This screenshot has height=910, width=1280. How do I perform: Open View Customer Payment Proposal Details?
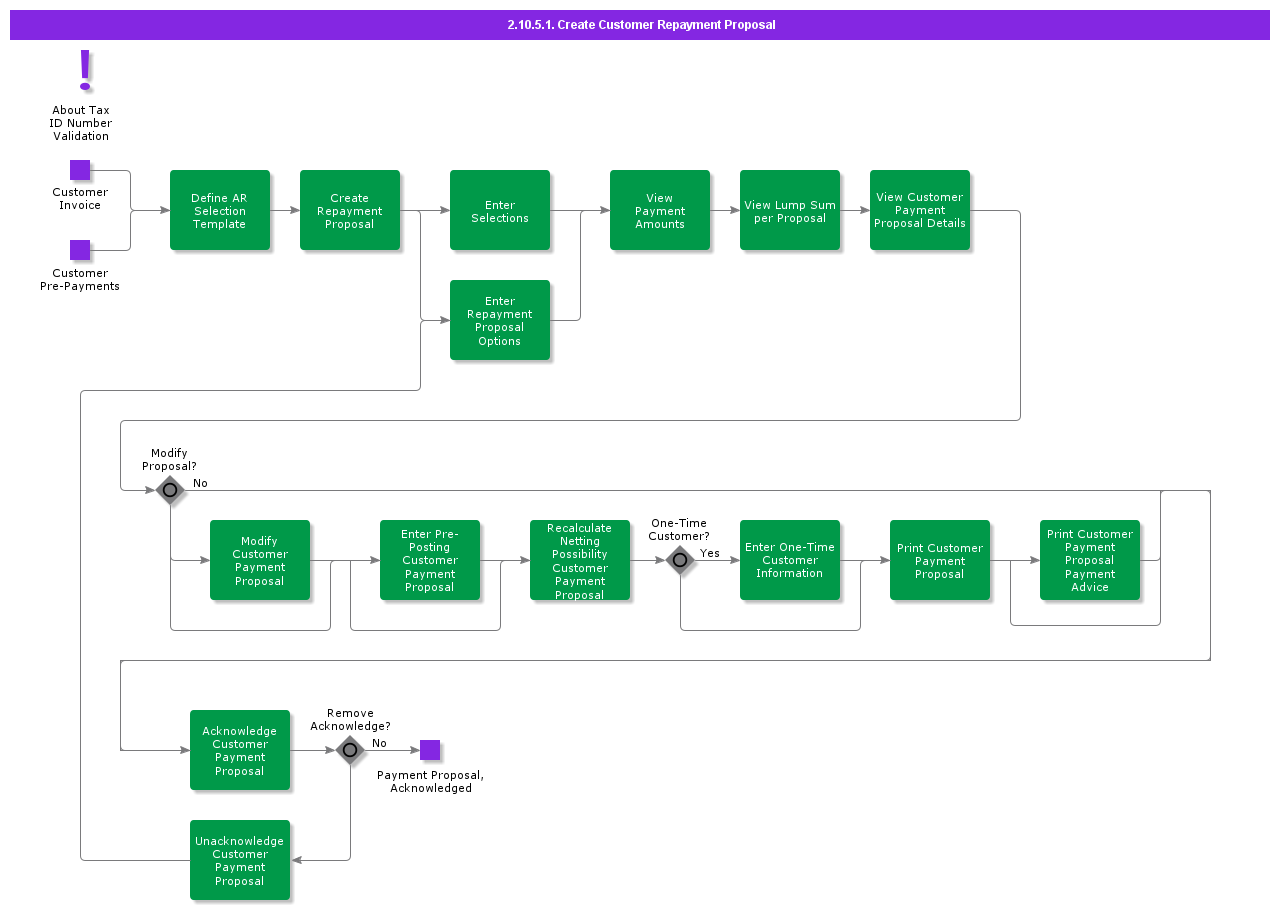tap(920, 210)
